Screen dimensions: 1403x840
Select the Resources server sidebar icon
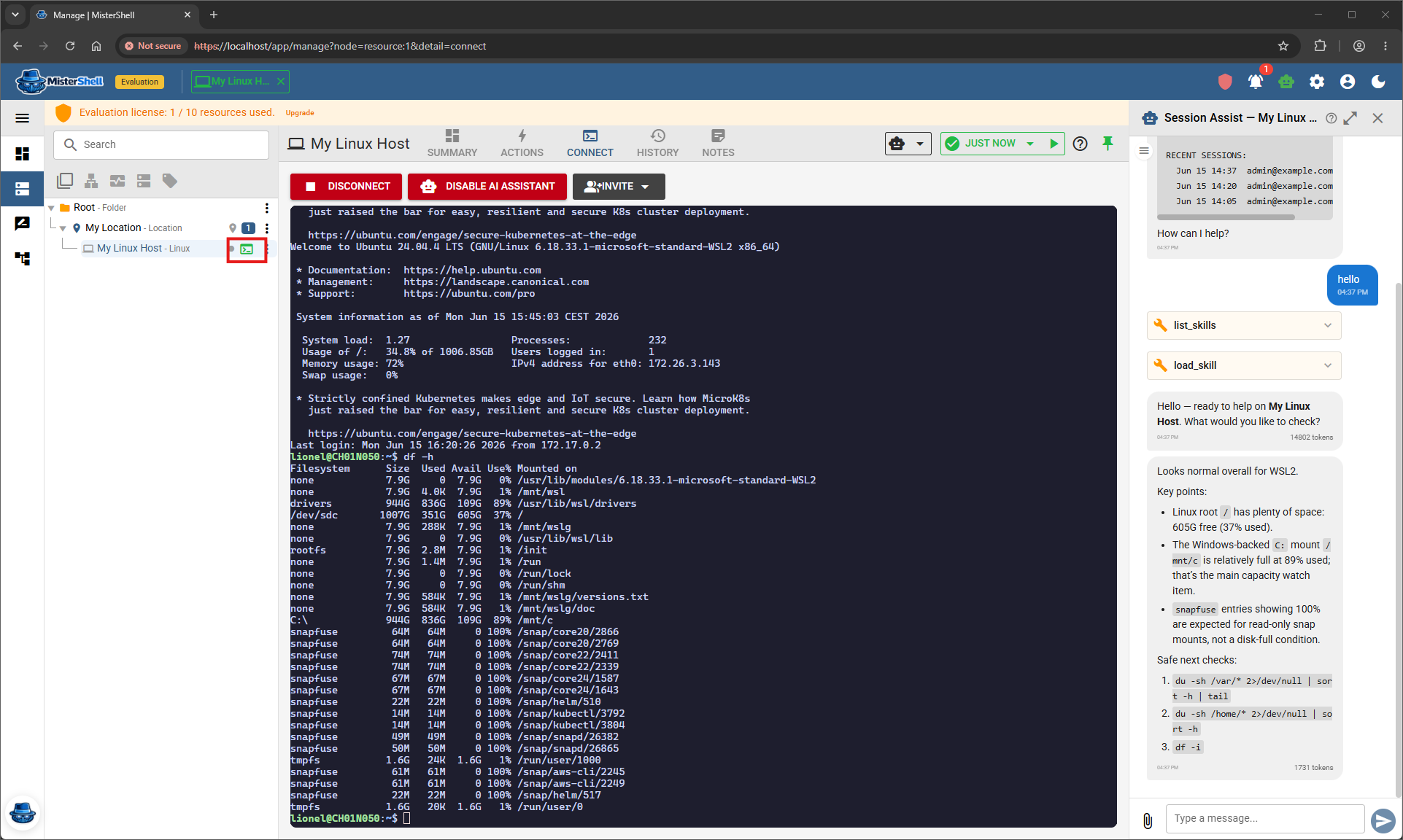pyautogui.click(x=23, y=189)
